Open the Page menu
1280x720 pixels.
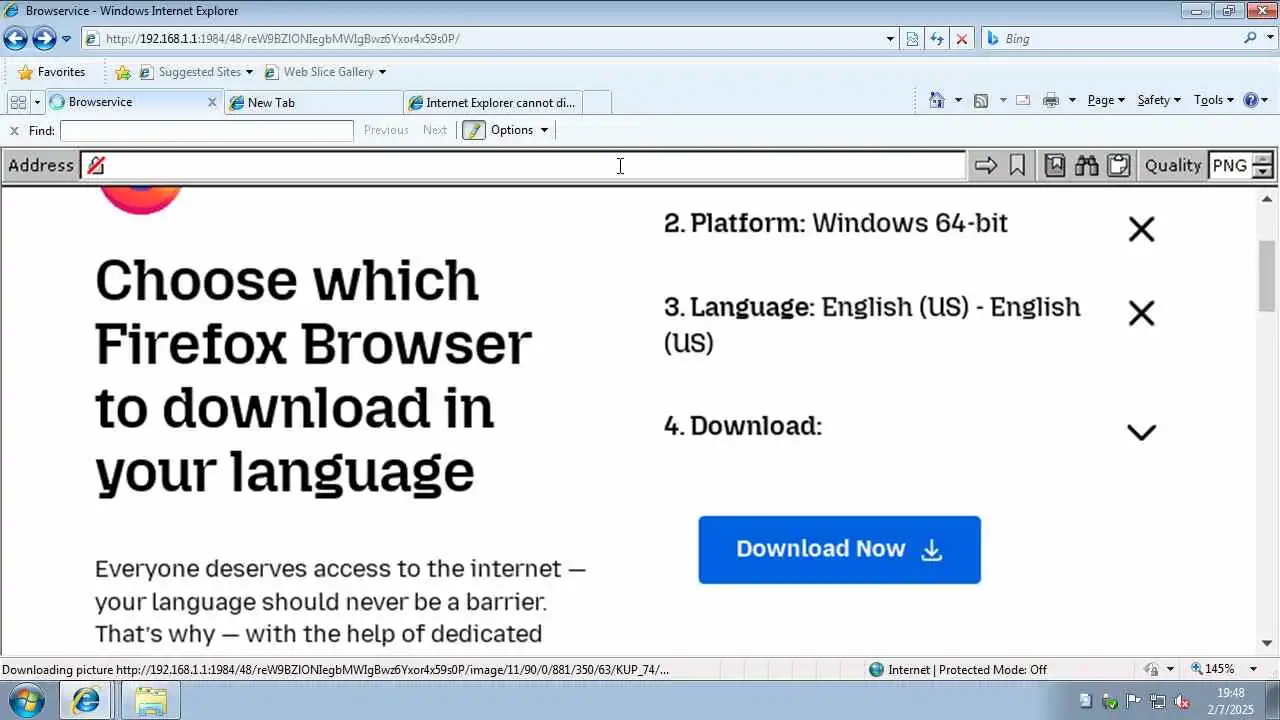(x=1106, y=100)
